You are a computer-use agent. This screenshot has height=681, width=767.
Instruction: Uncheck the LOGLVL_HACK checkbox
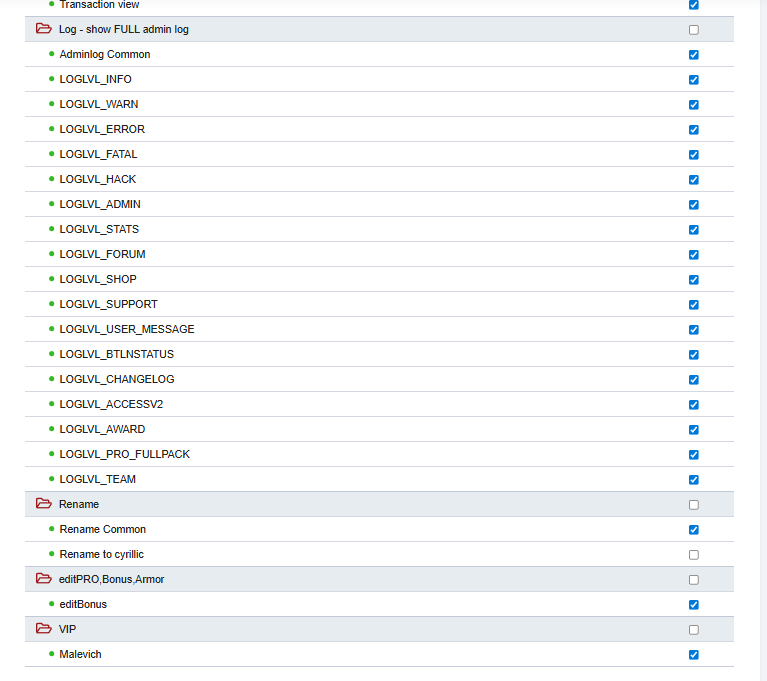(694, 180)
